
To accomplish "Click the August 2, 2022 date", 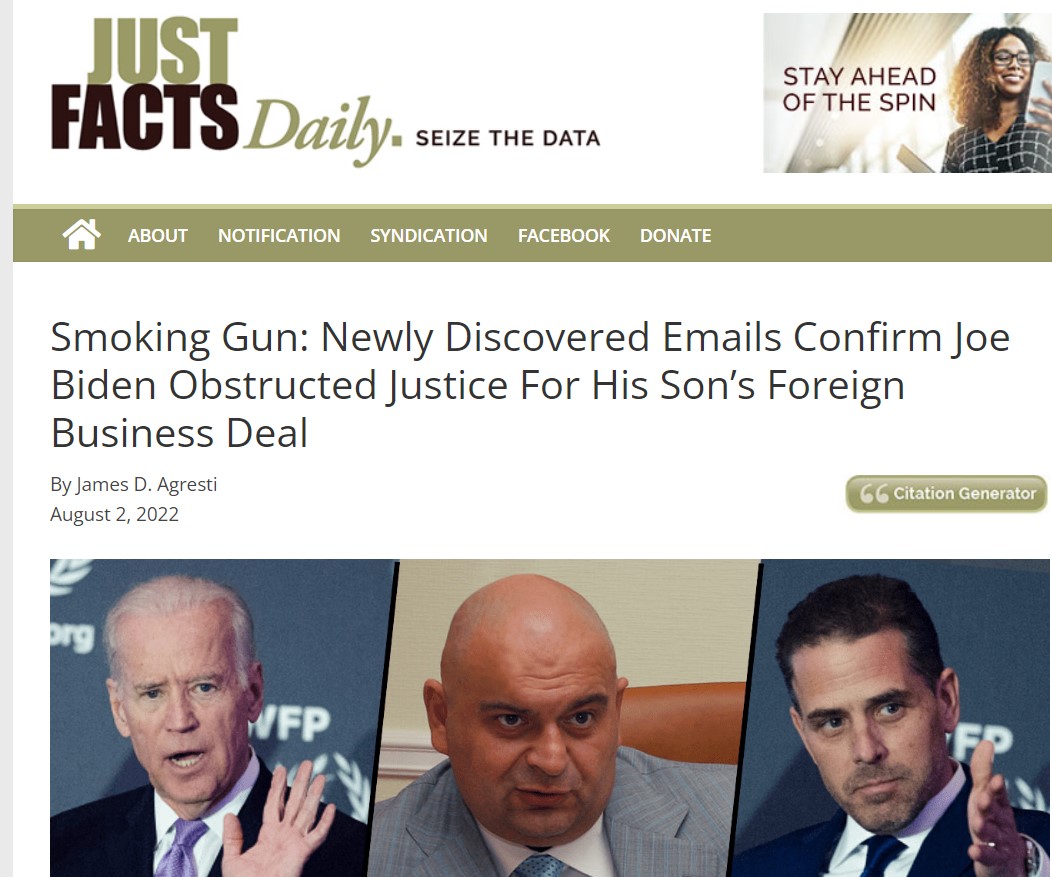I will (x=115, y=515).
